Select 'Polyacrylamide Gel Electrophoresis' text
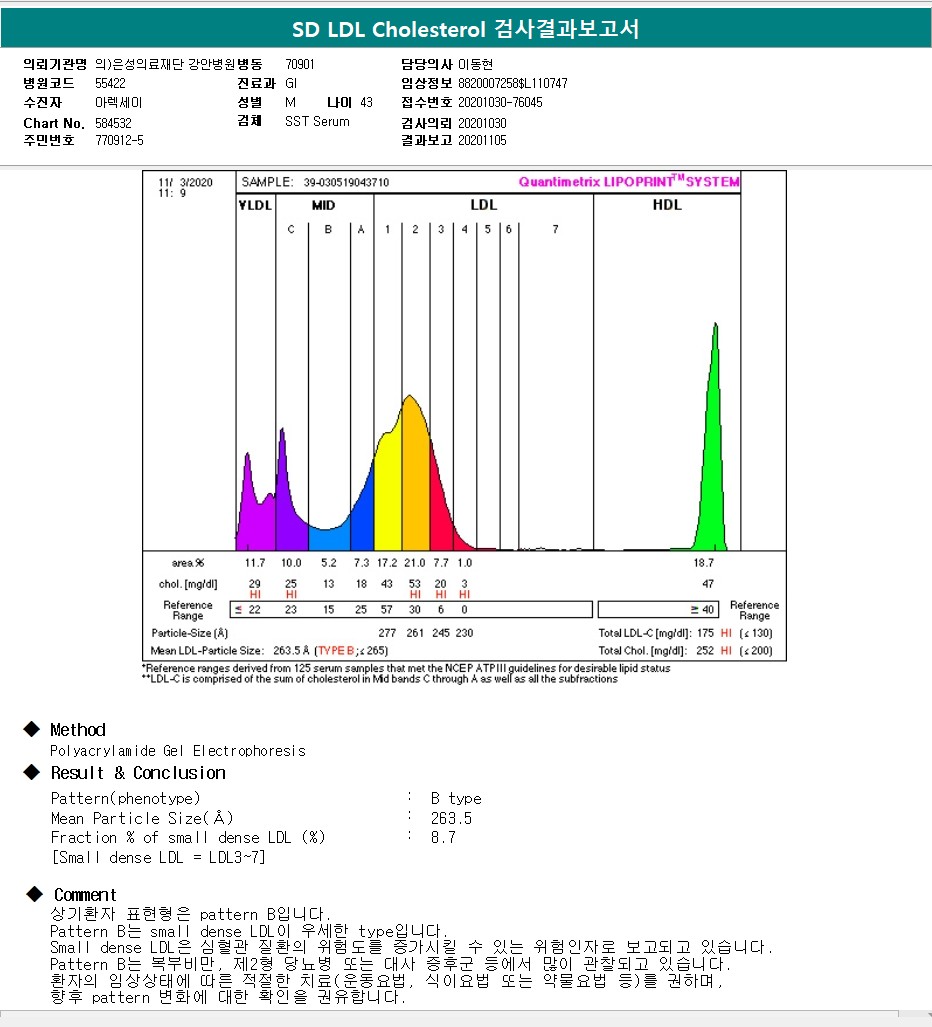This screenshot has width=932, height=1027. point(177,751)
